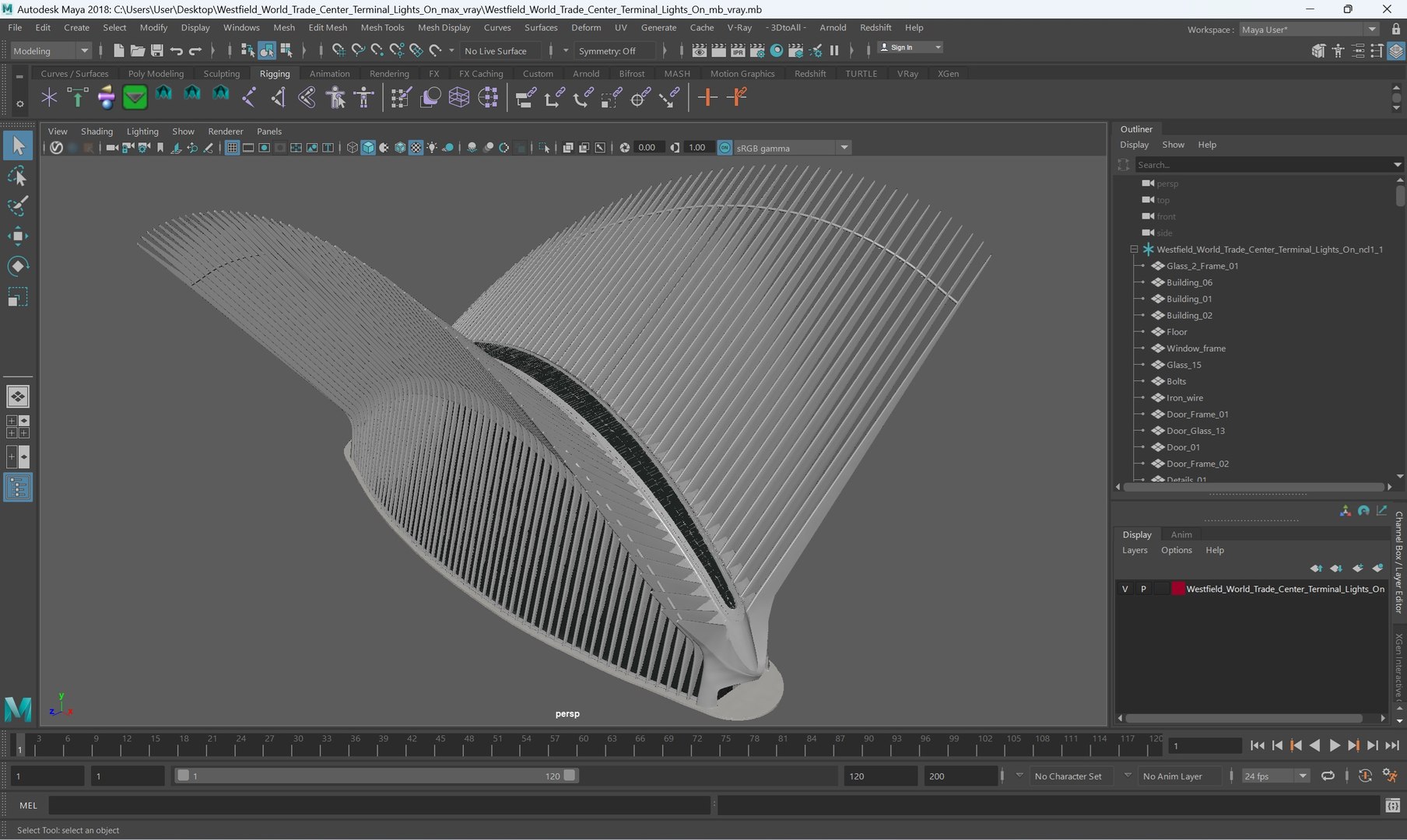Click the Outliner search field
1407x840 pixels.
pyautogui.click(x=1263, y=165)
